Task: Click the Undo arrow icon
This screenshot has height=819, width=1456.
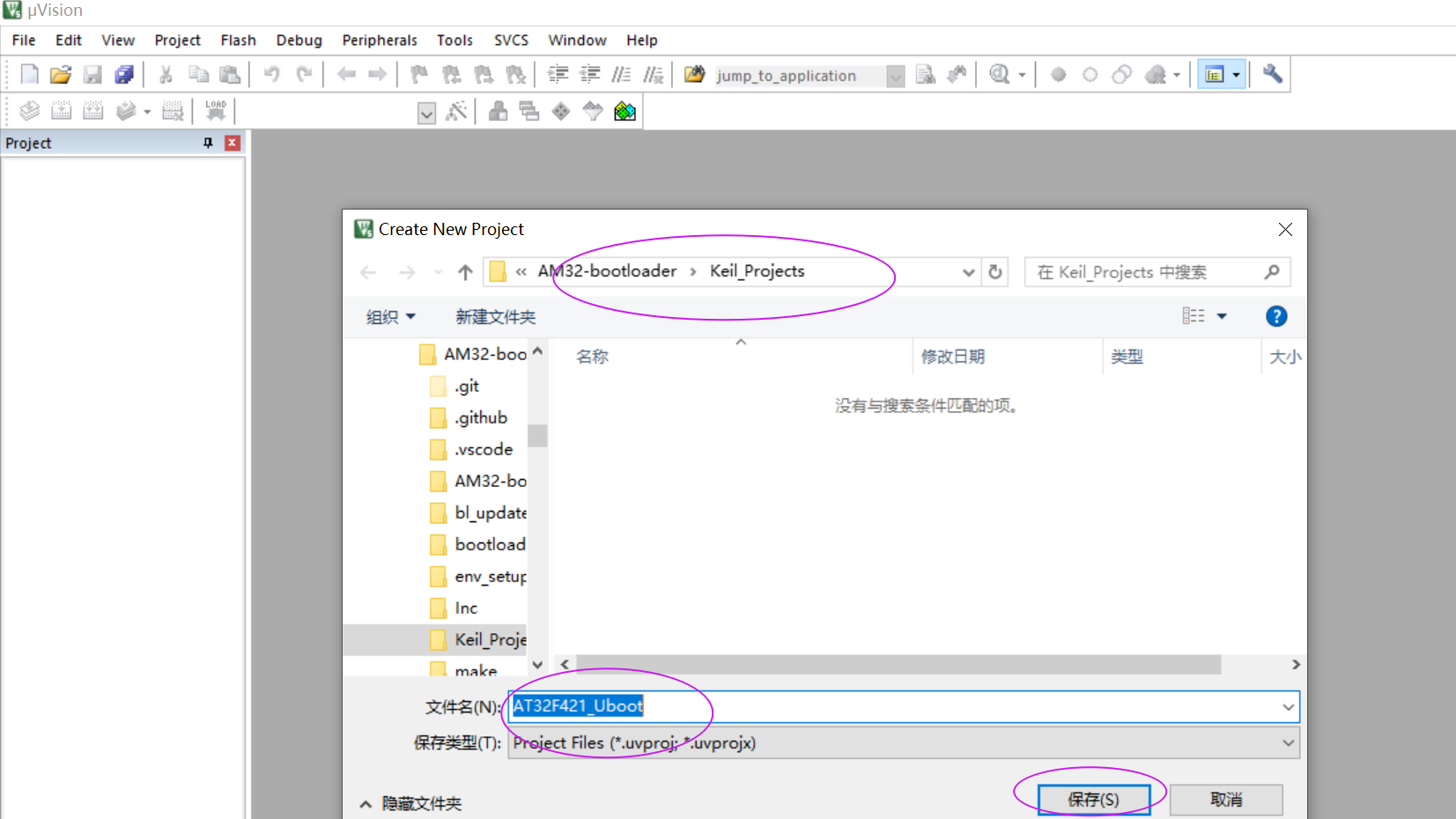Action: coord(271,75)
